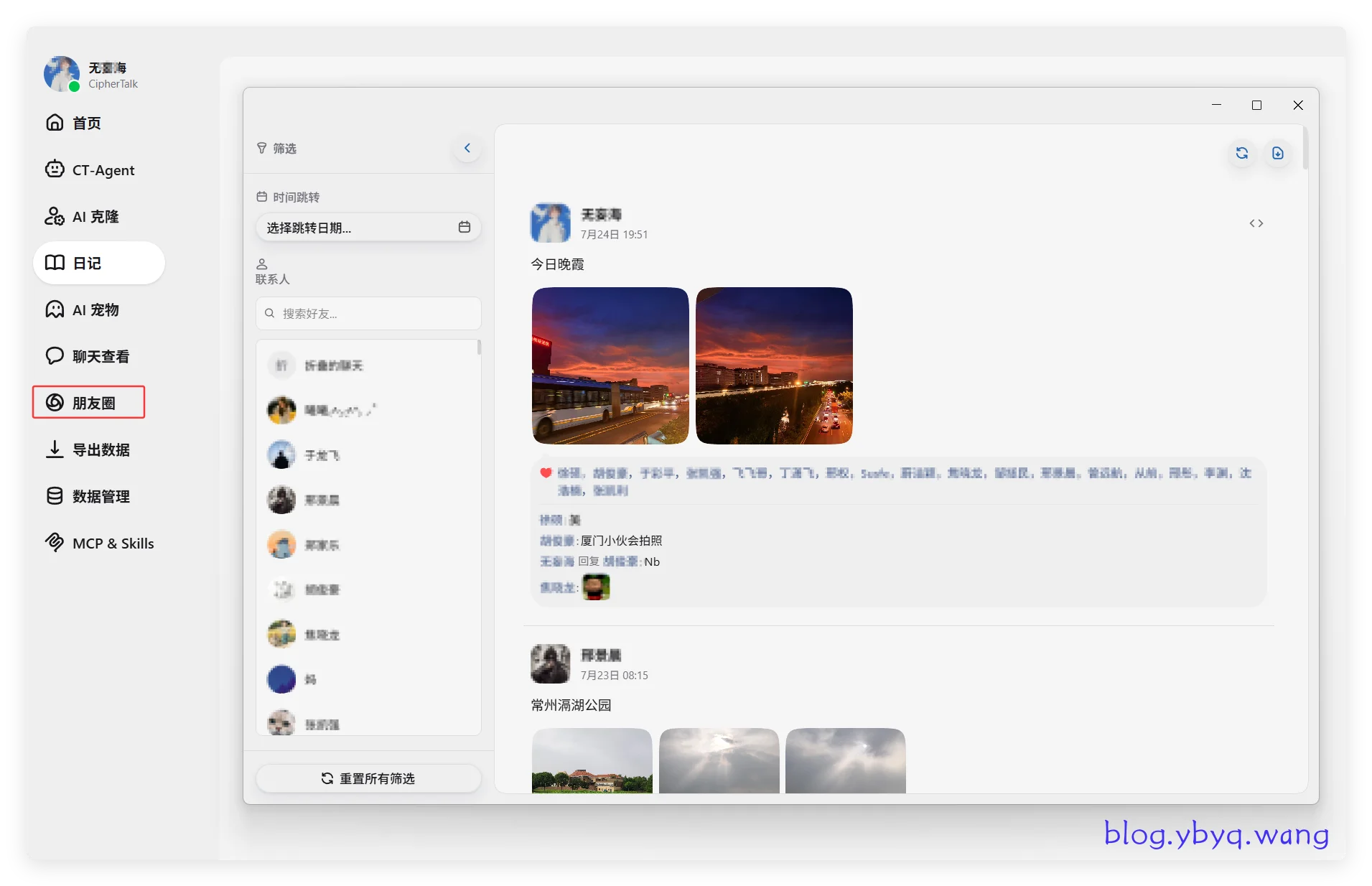Click the contact list scrollbar
Screen dimensions: 1372x886
479,348
